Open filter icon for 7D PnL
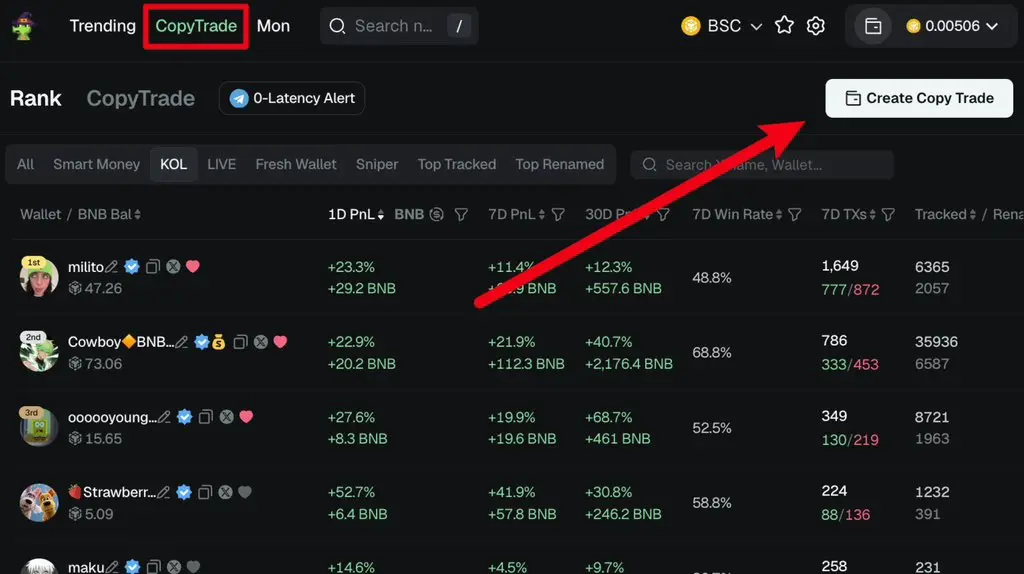The image size is (1024, 574). [x=558, y=215]
